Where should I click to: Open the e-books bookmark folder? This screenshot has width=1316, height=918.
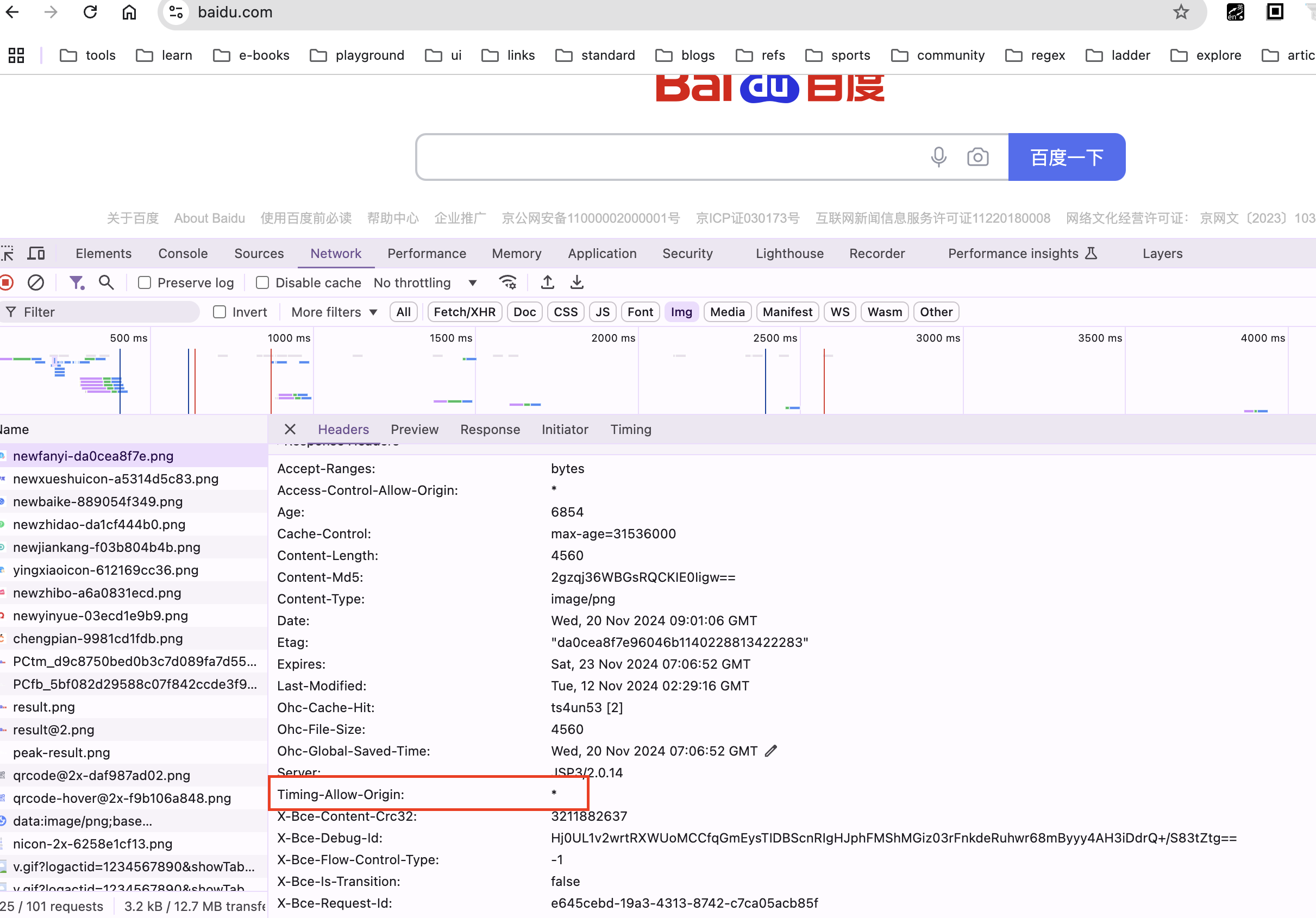[251, 55]
